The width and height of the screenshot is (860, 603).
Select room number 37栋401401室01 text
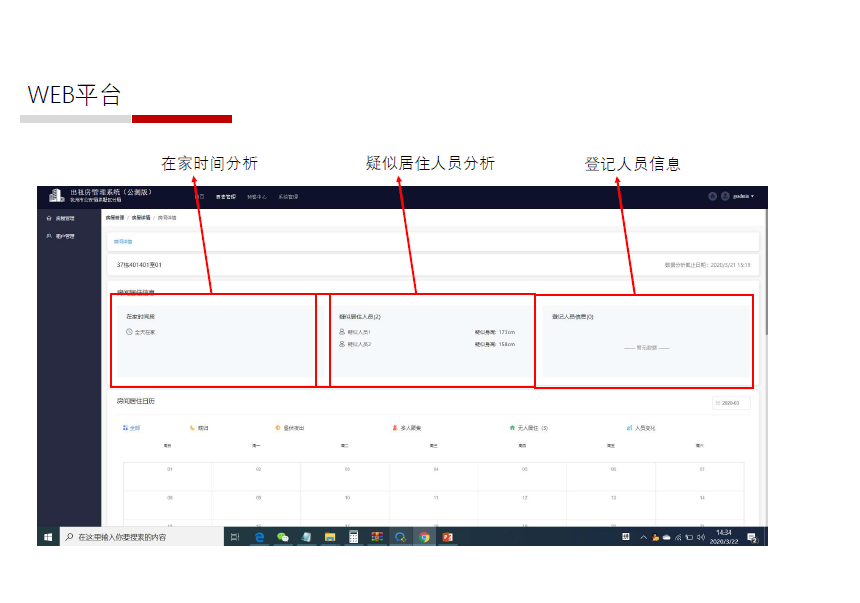(x=139, y=264)
